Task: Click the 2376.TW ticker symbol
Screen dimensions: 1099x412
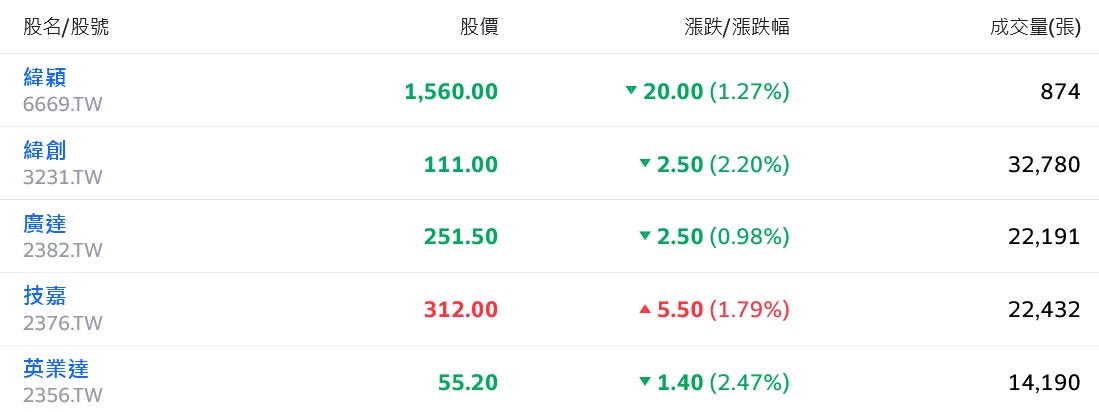Action: pos(62,324)
